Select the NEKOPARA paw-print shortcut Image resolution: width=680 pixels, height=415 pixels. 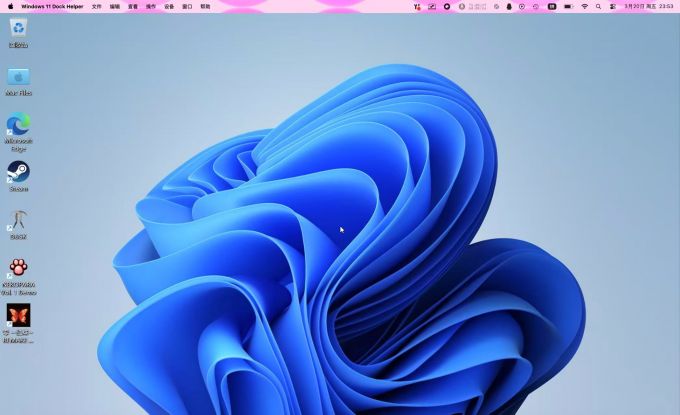pyautogui.click(x=18, y=277)
